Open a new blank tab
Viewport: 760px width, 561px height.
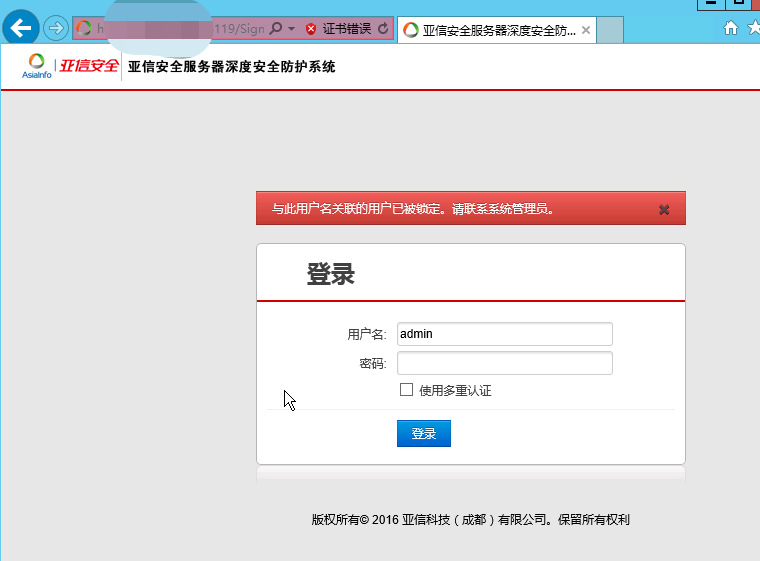click(610, 30)
